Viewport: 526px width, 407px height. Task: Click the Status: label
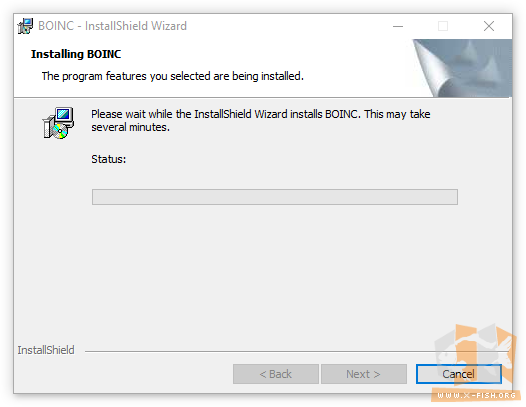coord(109,159)
